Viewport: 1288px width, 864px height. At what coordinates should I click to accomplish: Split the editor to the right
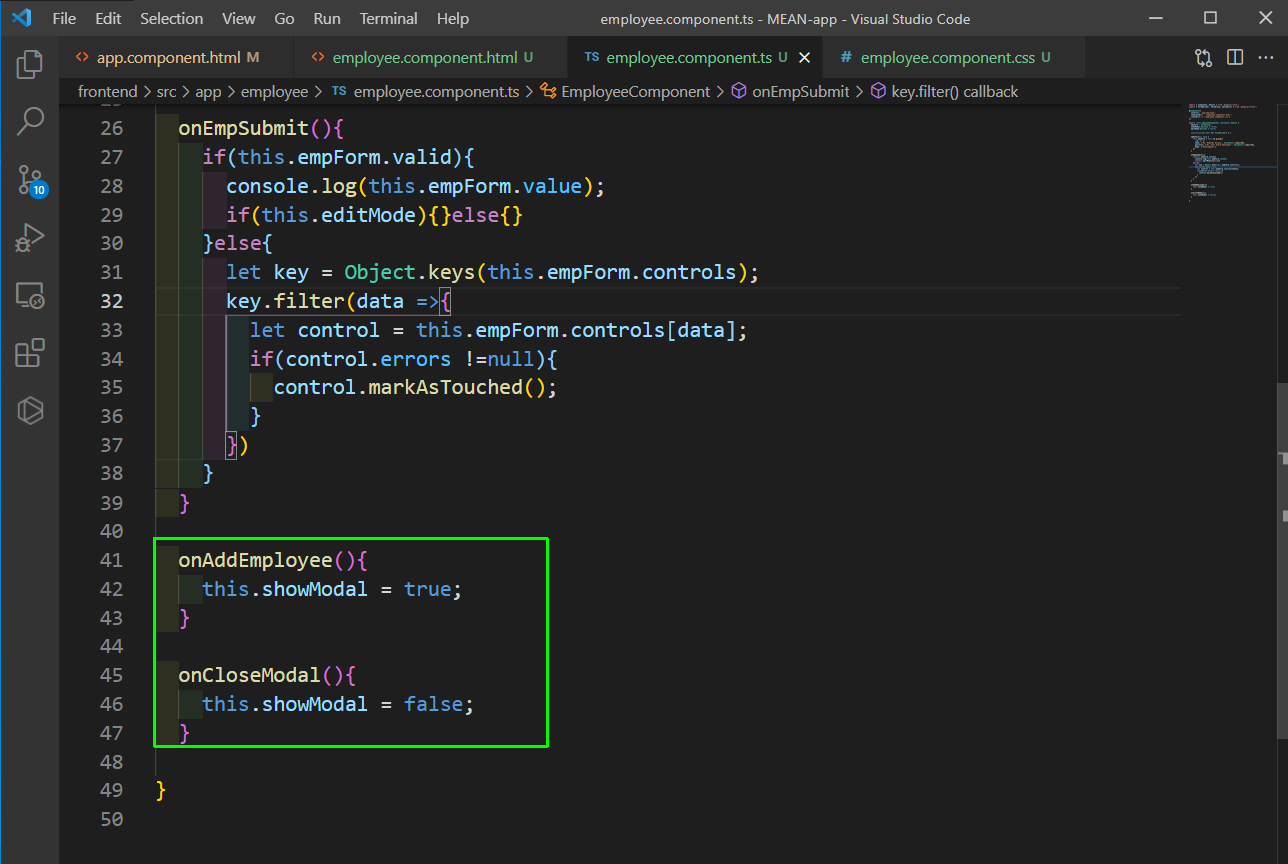pos(1235,58)
